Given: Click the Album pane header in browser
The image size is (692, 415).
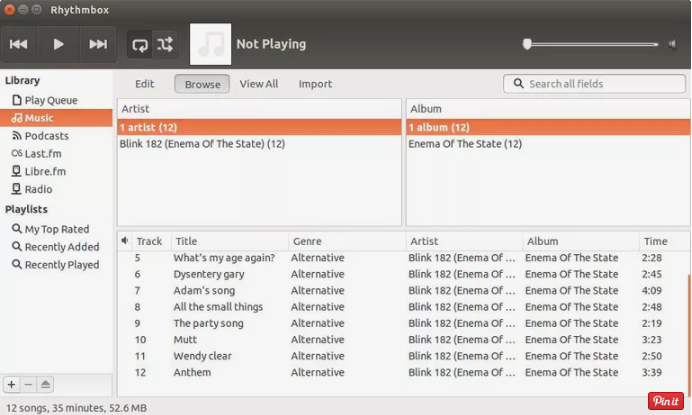Looking at the screenshot, I should click(548, 109).
